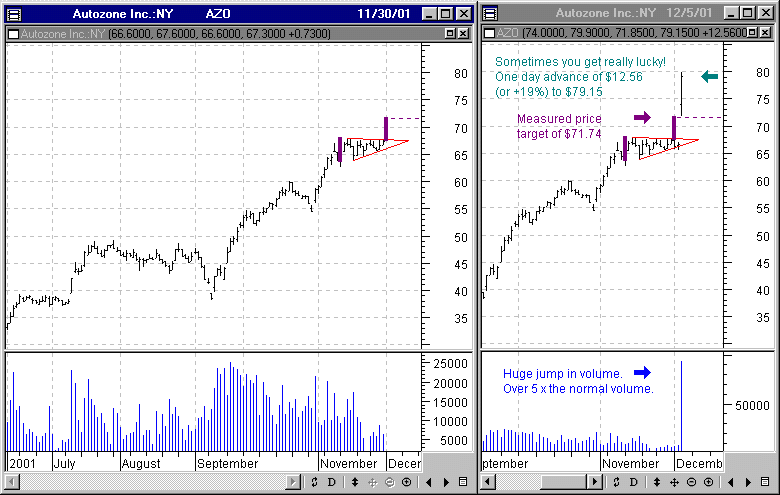Click the zoom in icon in left window toolbar
The width and height of the screenshot is (780, 495).
point(406,482)
